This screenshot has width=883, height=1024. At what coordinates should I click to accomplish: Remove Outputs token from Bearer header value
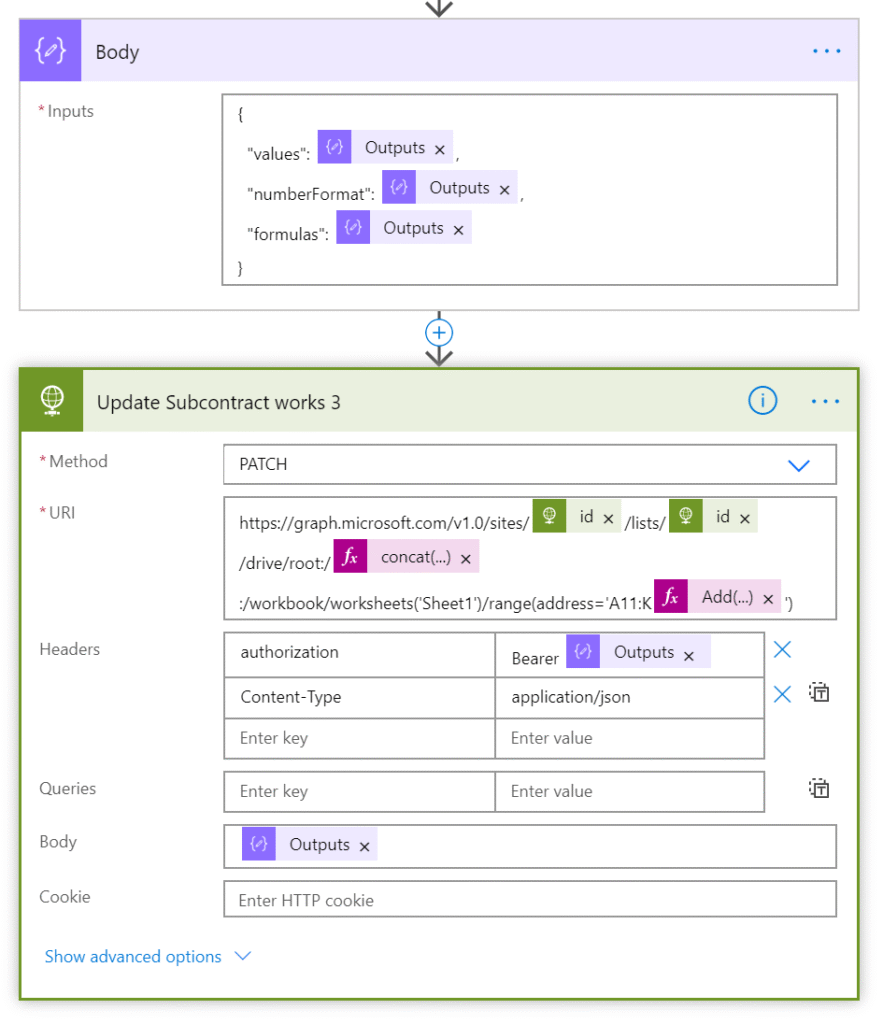(x=688, y=656)
